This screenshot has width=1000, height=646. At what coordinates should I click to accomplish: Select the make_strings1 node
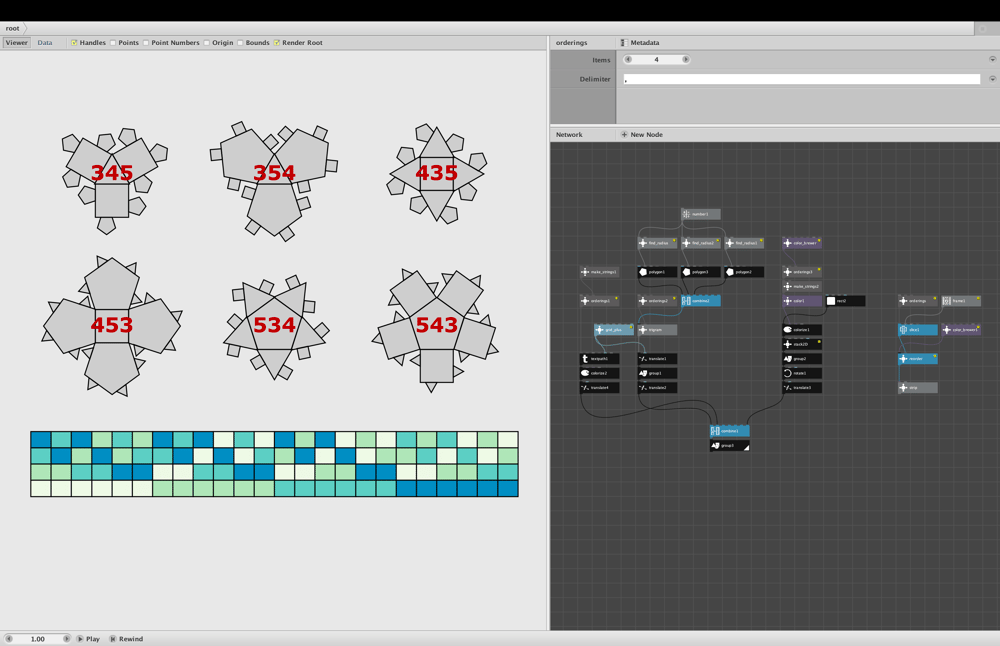pyautogui.click(x=599, y=272)
